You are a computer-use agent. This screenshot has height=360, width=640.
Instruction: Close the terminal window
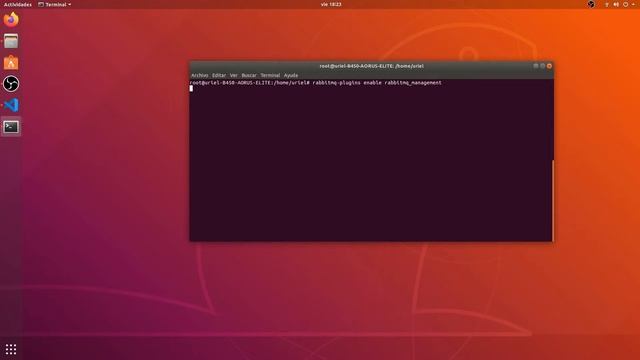(x=549, y=66)
